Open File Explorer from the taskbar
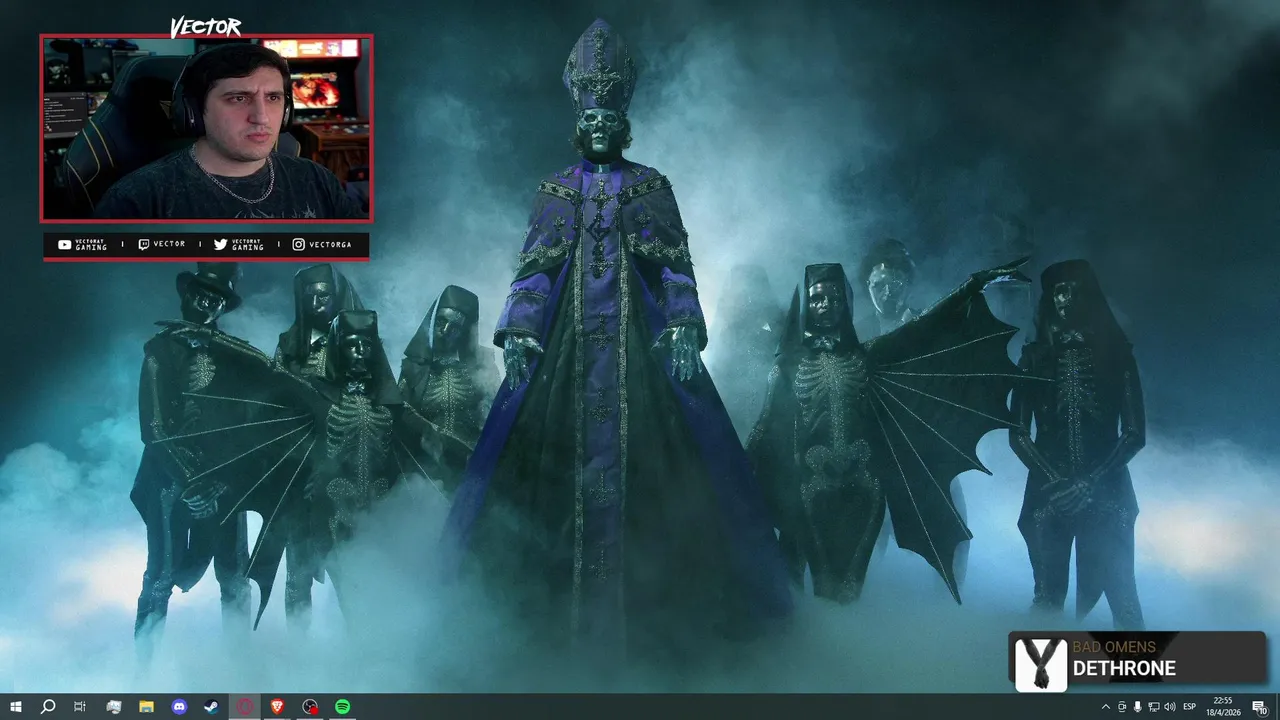 (x=146, y=707)
